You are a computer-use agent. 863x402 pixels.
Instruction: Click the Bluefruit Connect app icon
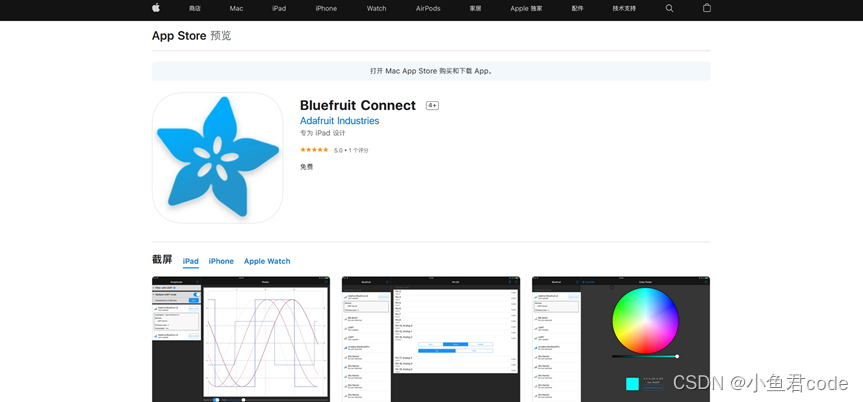coord(217,157)
